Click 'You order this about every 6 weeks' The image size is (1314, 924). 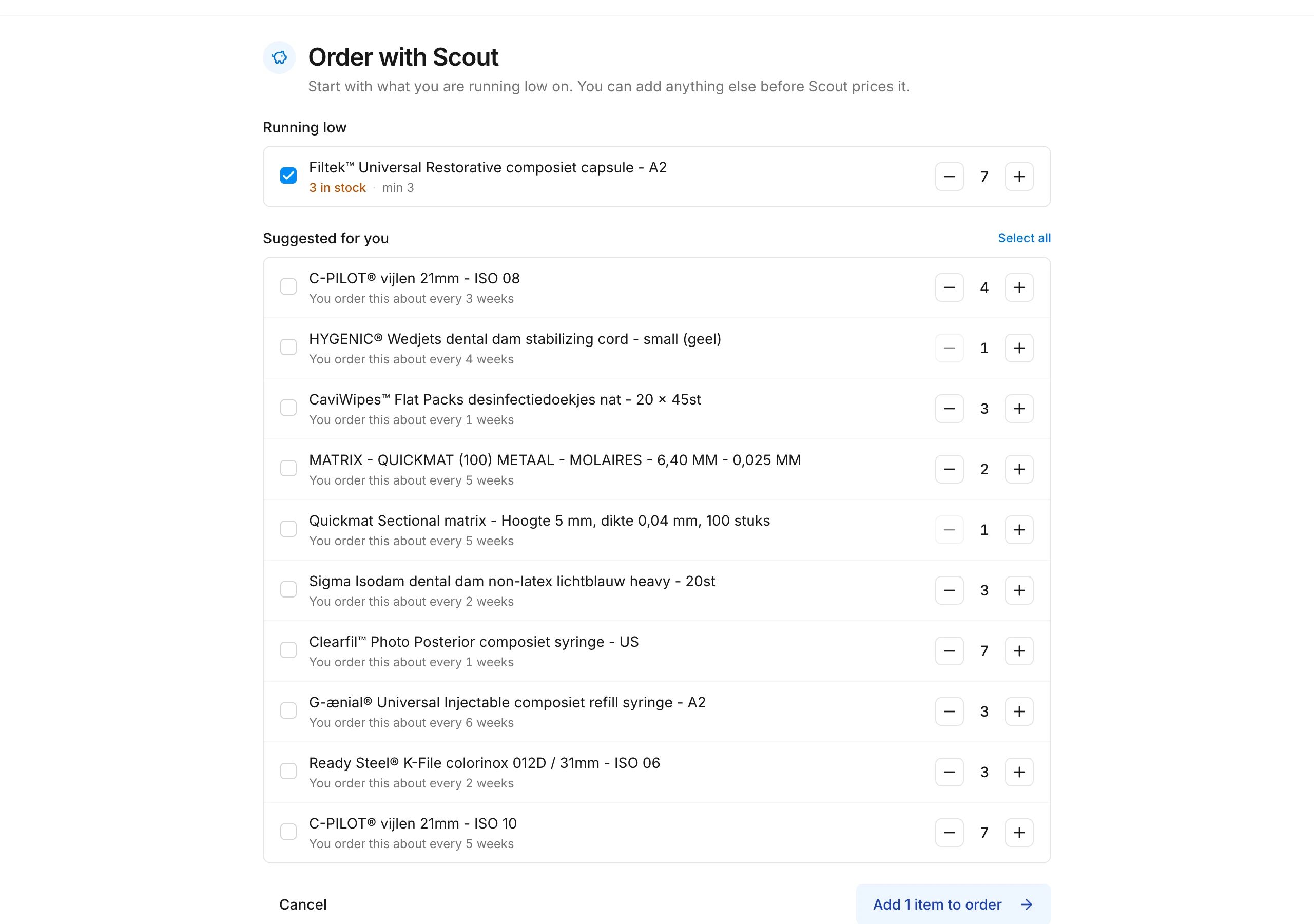pos(412,722)
